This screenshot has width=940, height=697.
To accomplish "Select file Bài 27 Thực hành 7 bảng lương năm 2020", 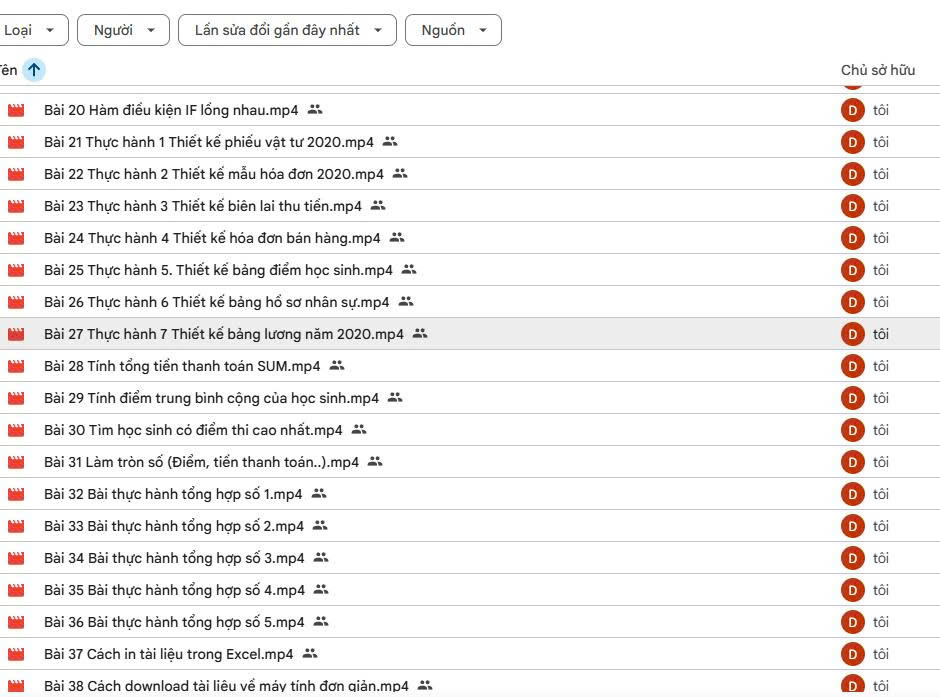I will tap(224, 334).
